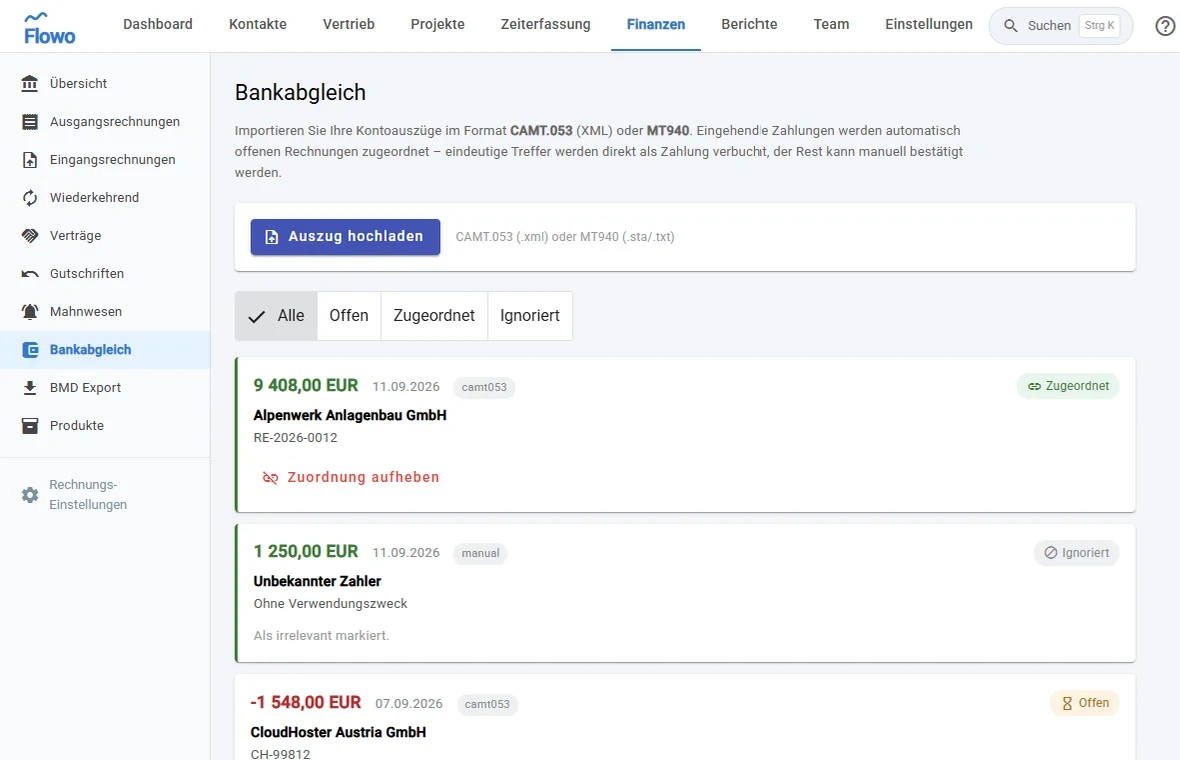Click the Mahnwesen bell icon
Screen dimensions: 1180x760
tap(29, 312)
